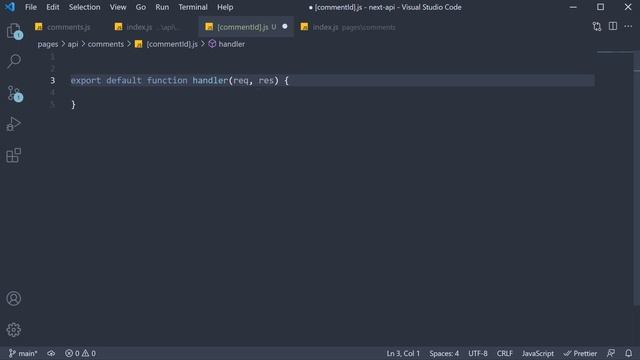Switch to index.js api tab

click(x=152, y=27)
